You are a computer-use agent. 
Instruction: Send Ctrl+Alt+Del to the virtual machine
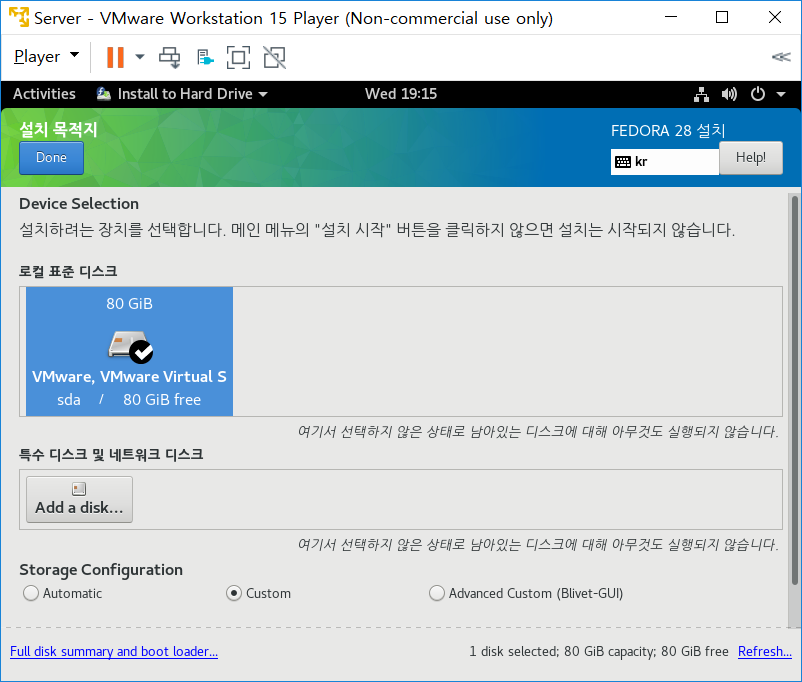(169, 57)
